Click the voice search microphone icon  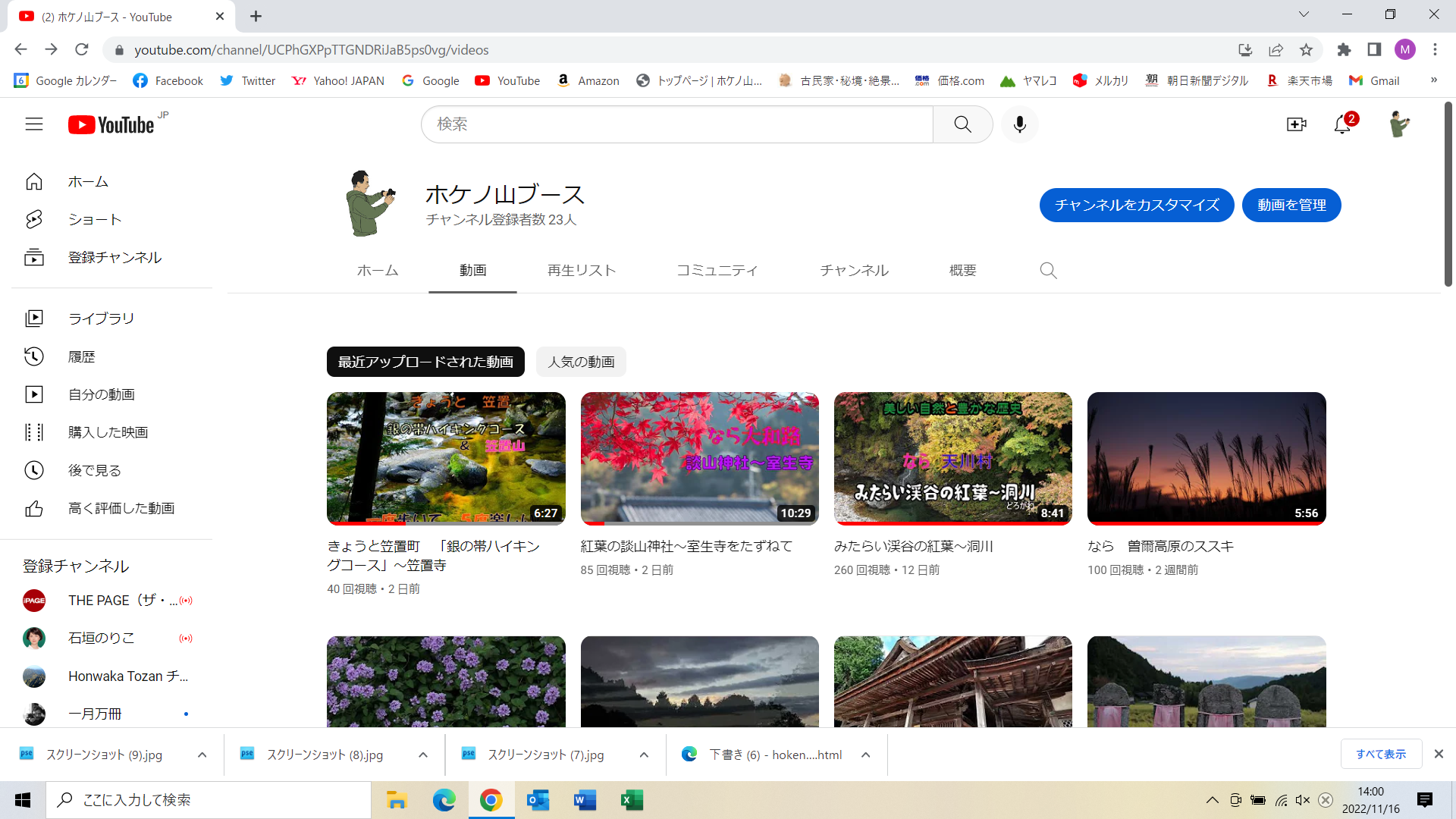tap(1019, 124)
